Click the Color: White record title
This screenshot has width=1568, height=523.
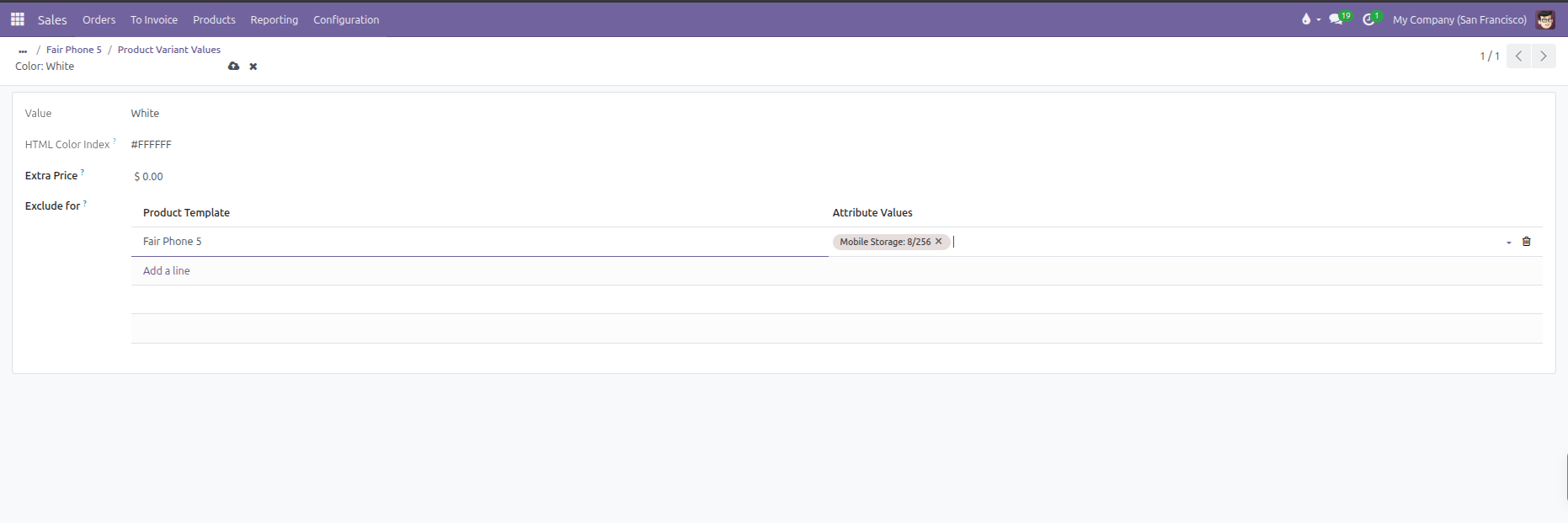coord(45,67)
